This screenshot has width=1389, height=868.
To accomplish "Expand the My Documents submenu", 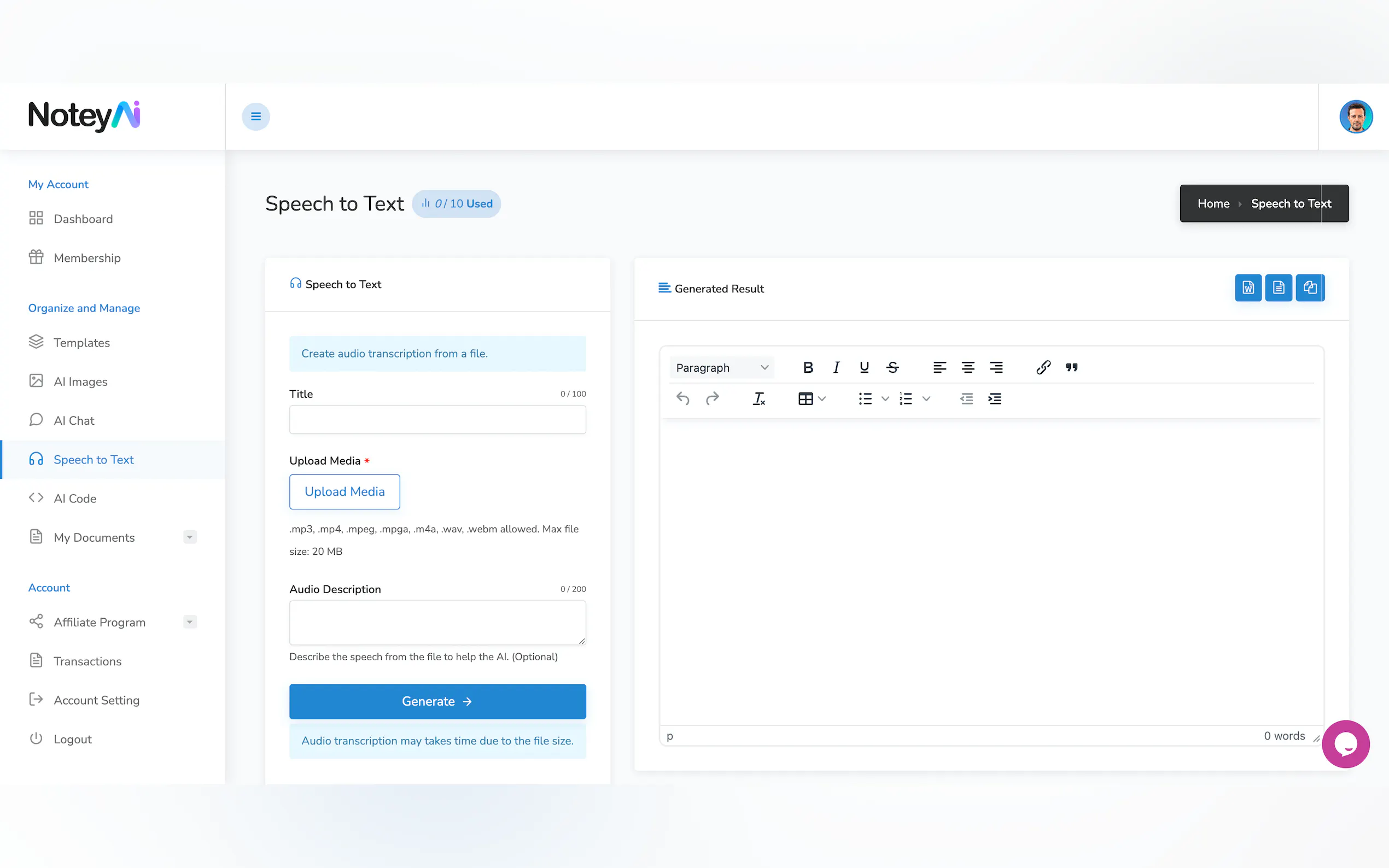I will (190, 537).
